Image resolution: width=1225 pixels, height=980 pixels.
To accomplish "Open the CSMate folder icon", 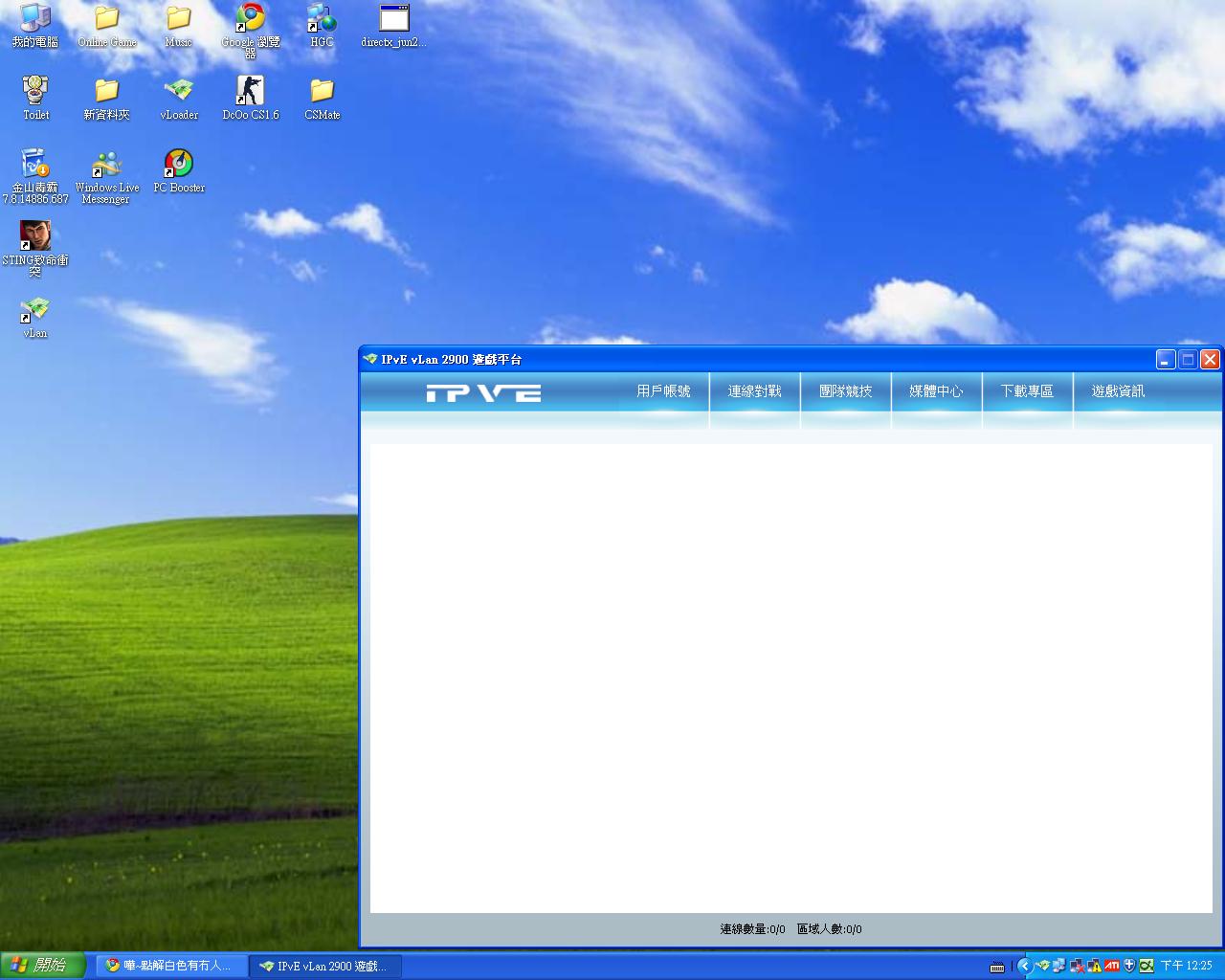I will (322, 91).
